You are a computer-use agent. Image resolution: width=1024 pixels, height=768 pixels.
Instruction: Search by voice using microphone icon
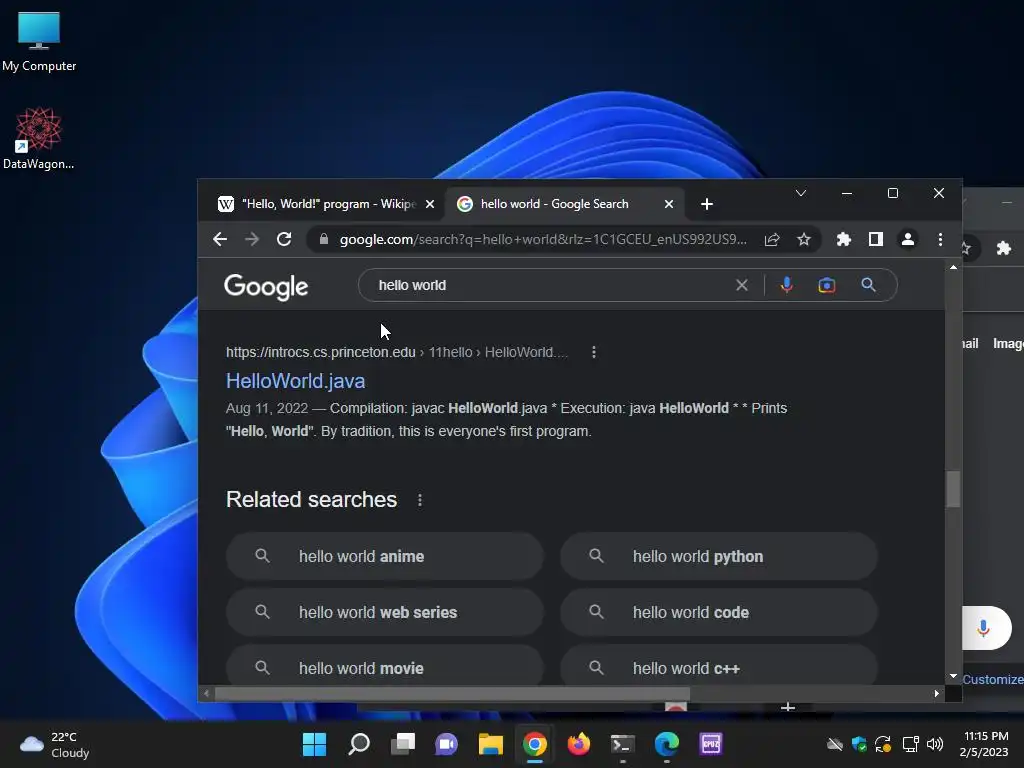click(x=787, y=285)
